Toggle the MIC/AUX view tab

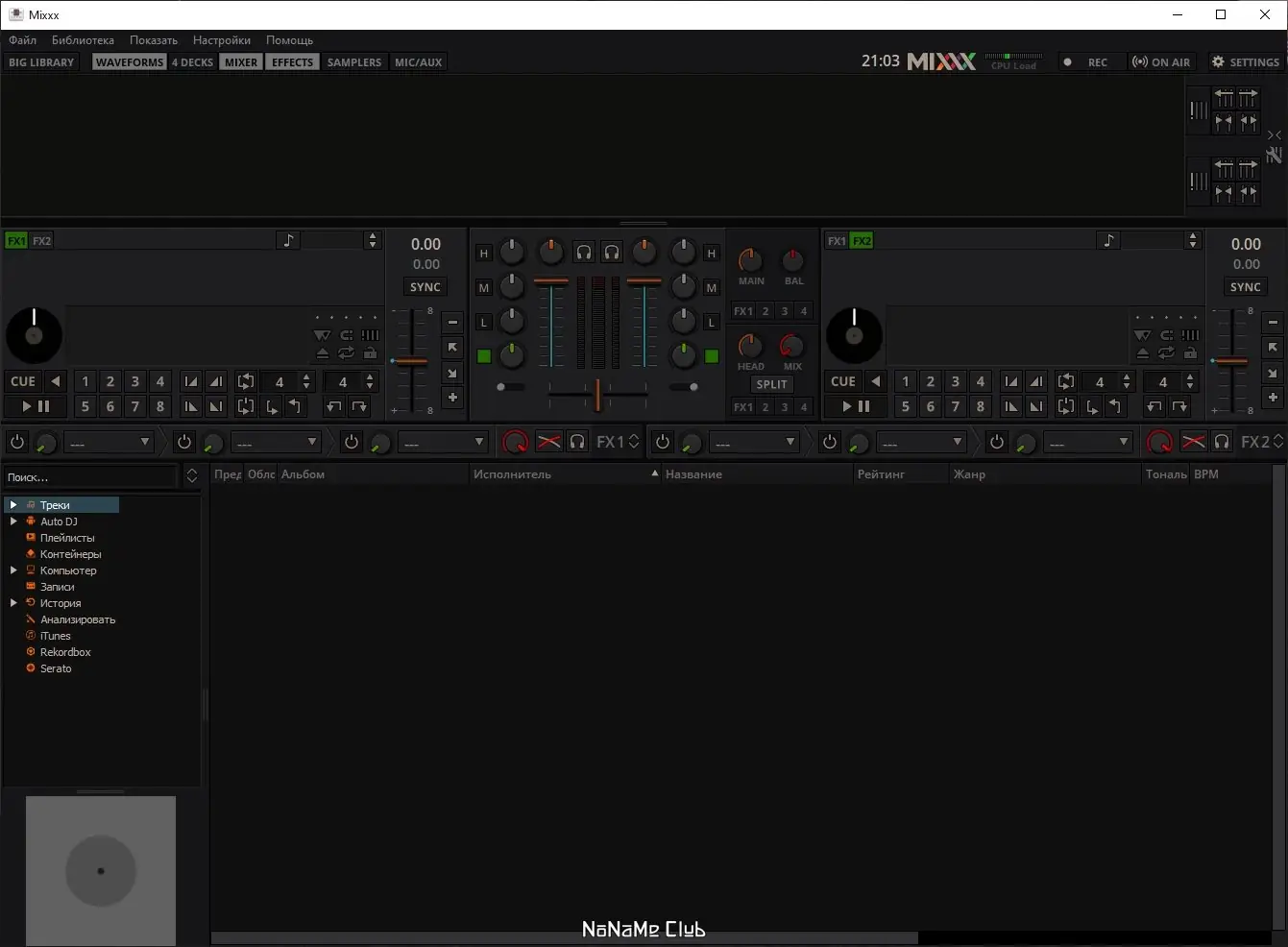[419, 62]
